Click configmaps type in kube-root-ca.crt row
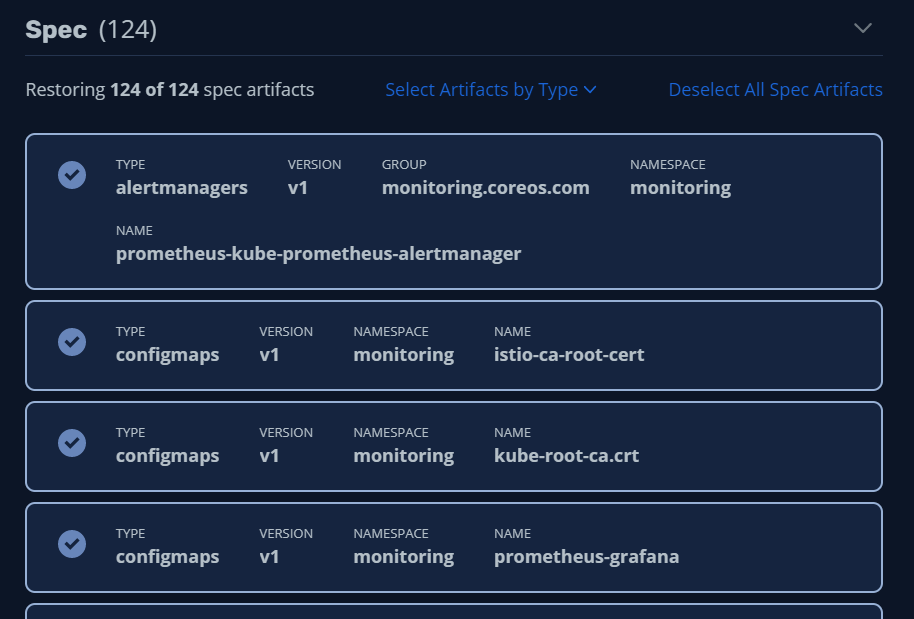 point(167,455)
